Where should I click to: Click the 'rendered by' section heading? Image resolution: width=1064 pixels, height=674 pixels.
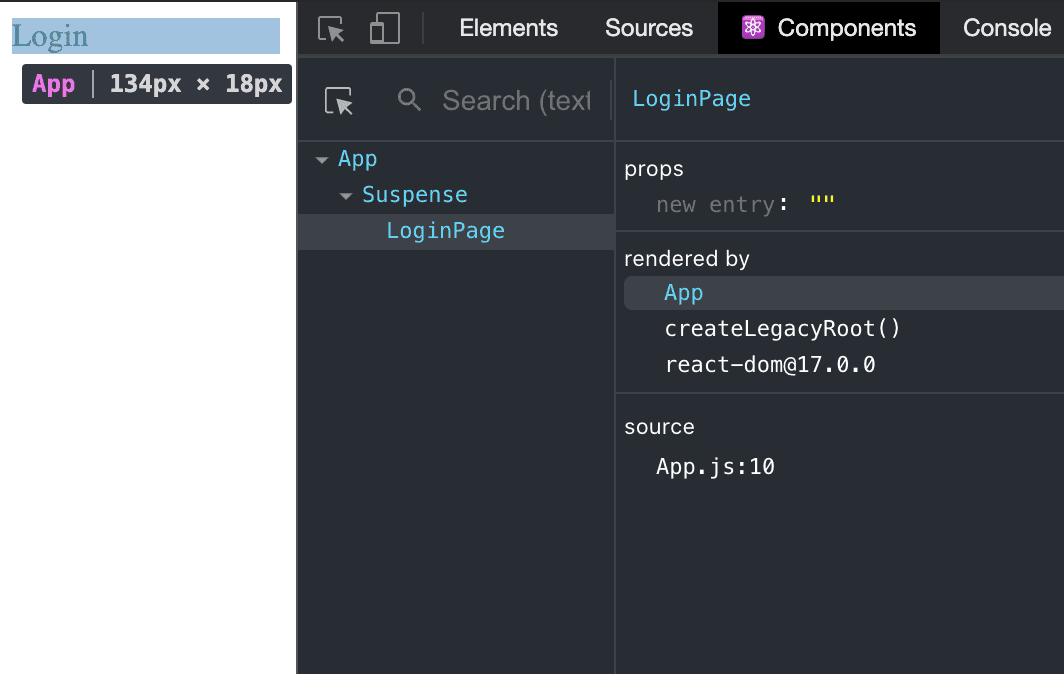tap(687, 259)
